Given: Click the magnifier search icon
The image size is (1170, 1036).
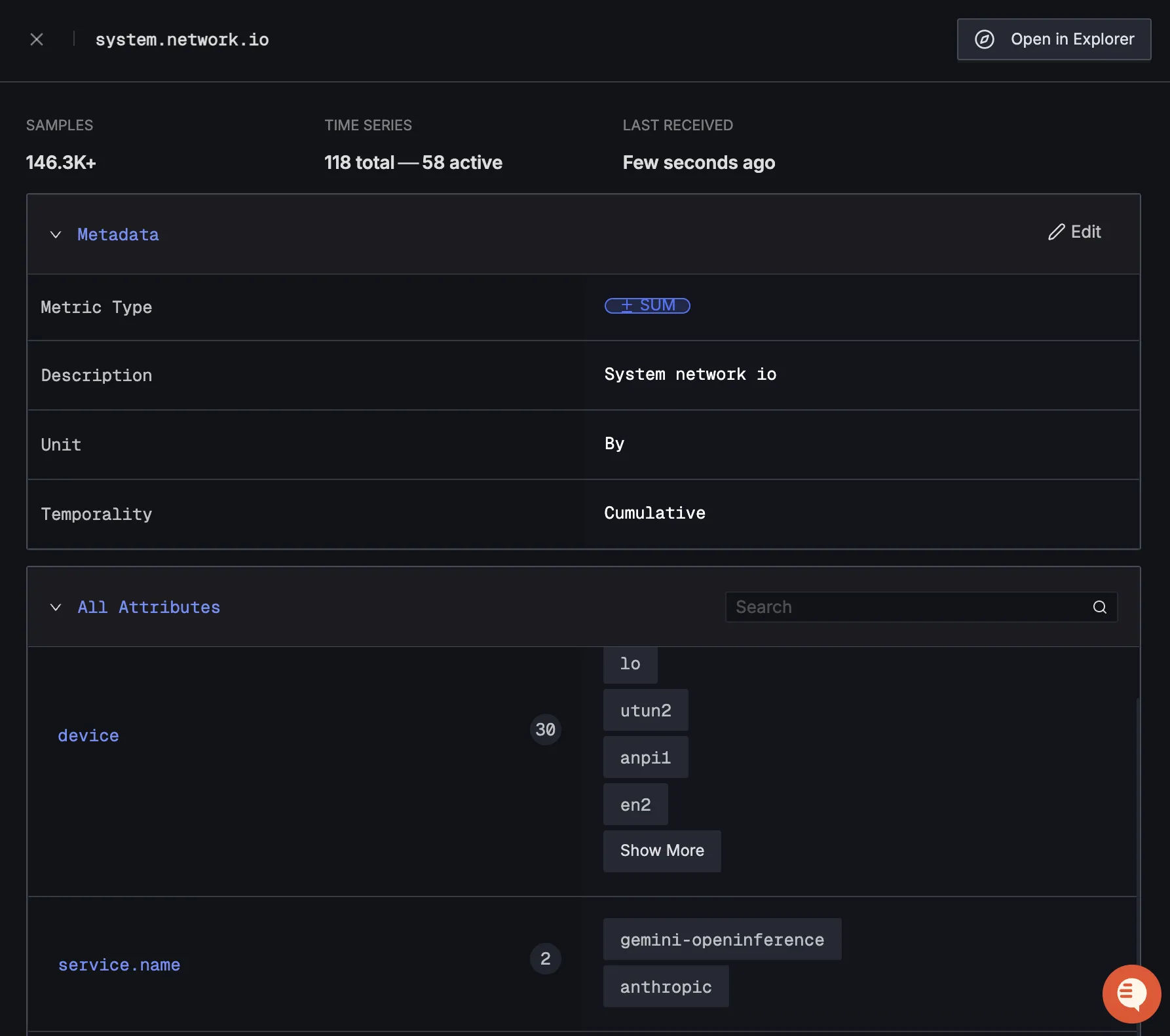Looking at the screenshot, I should coord(1099,607).
